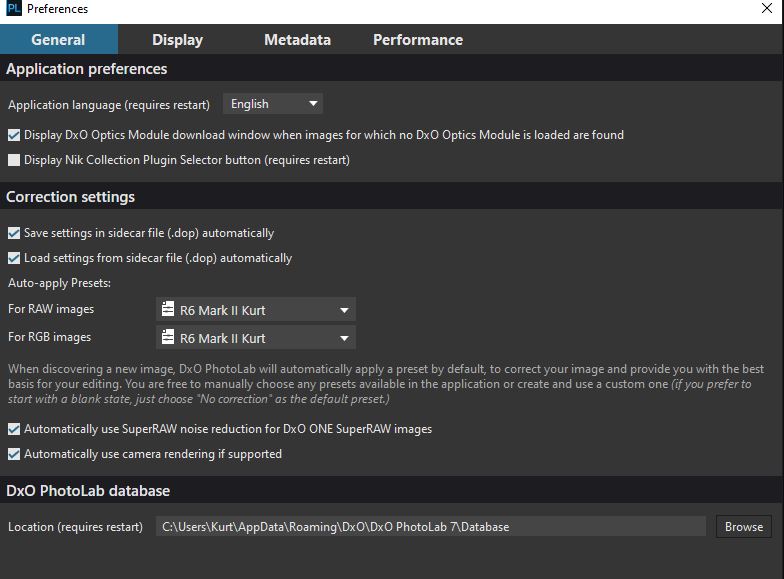Open the Metadata tab

coord(297,40)
